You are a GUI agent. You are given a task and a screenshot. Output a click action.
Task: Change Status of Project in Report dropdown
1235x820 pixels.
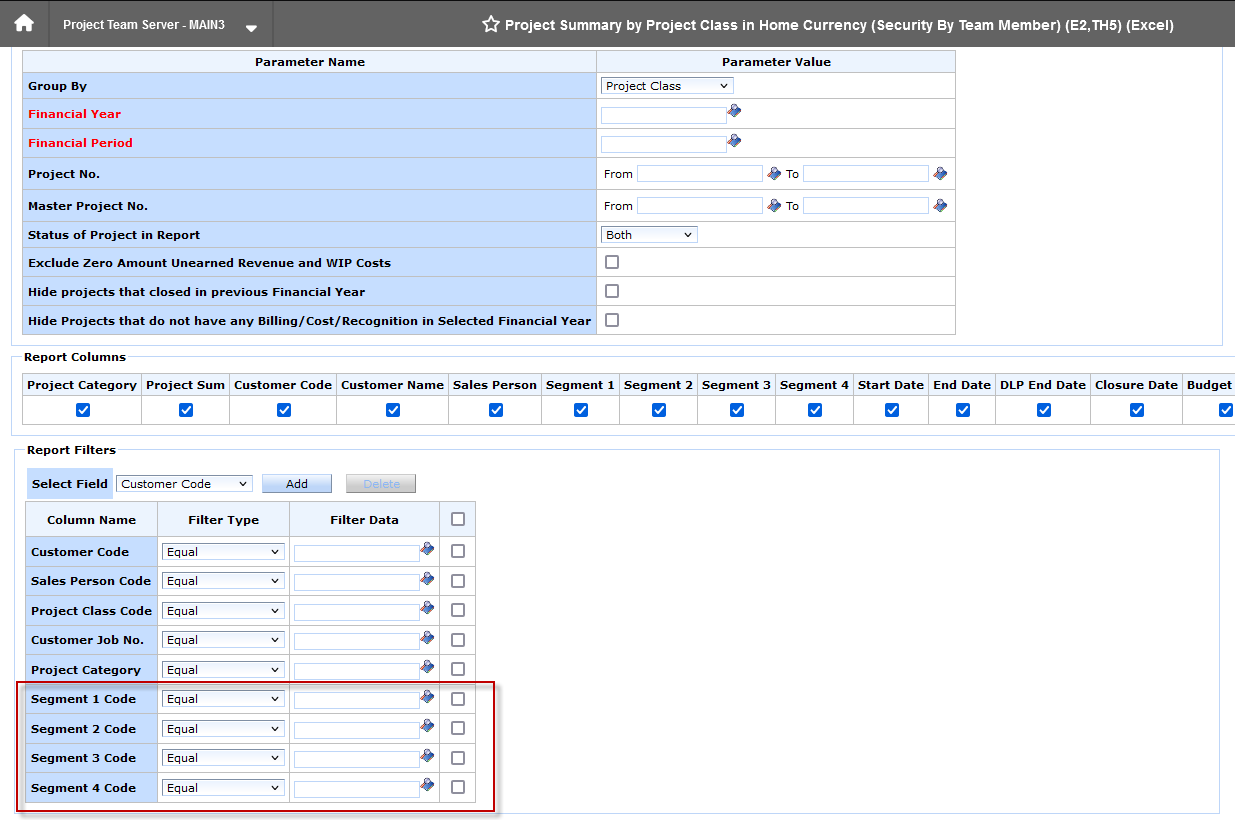click(648, 233)
